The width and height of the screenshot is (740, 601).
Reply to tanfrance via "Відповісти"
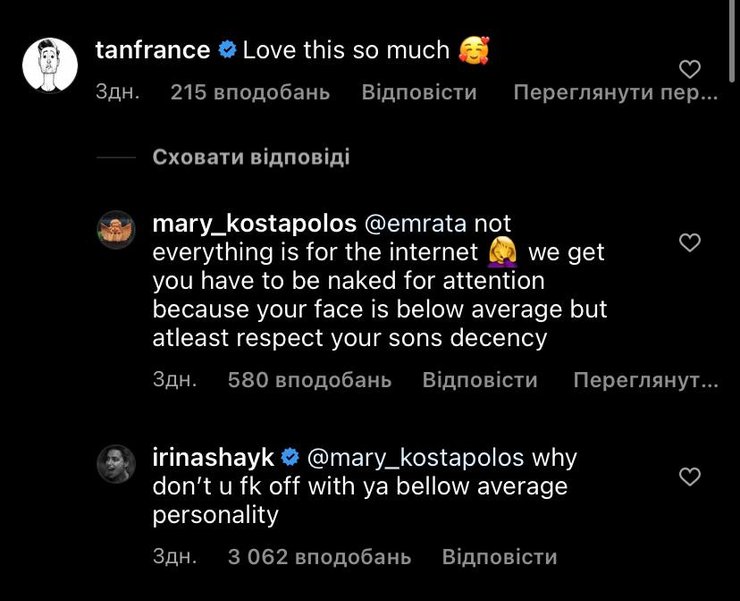point(419,93)
